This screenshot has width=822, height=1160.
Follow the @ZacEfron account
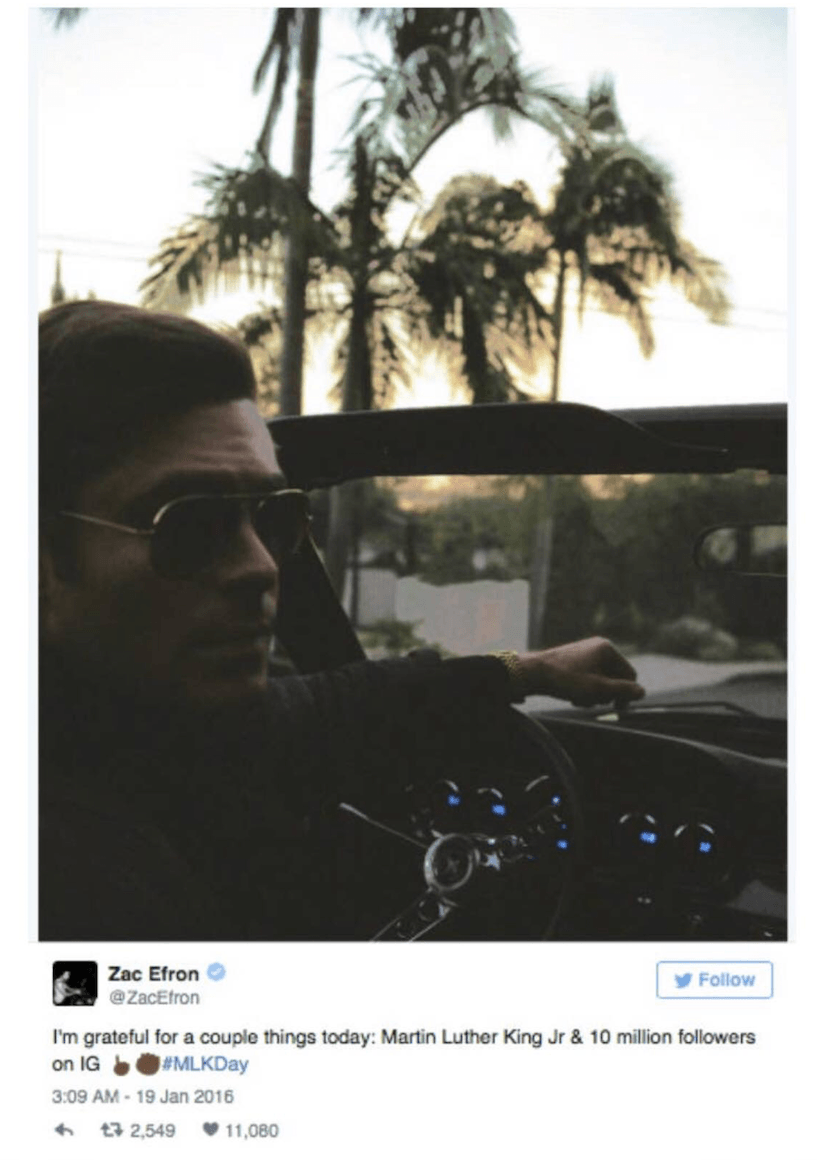point(714,979)
